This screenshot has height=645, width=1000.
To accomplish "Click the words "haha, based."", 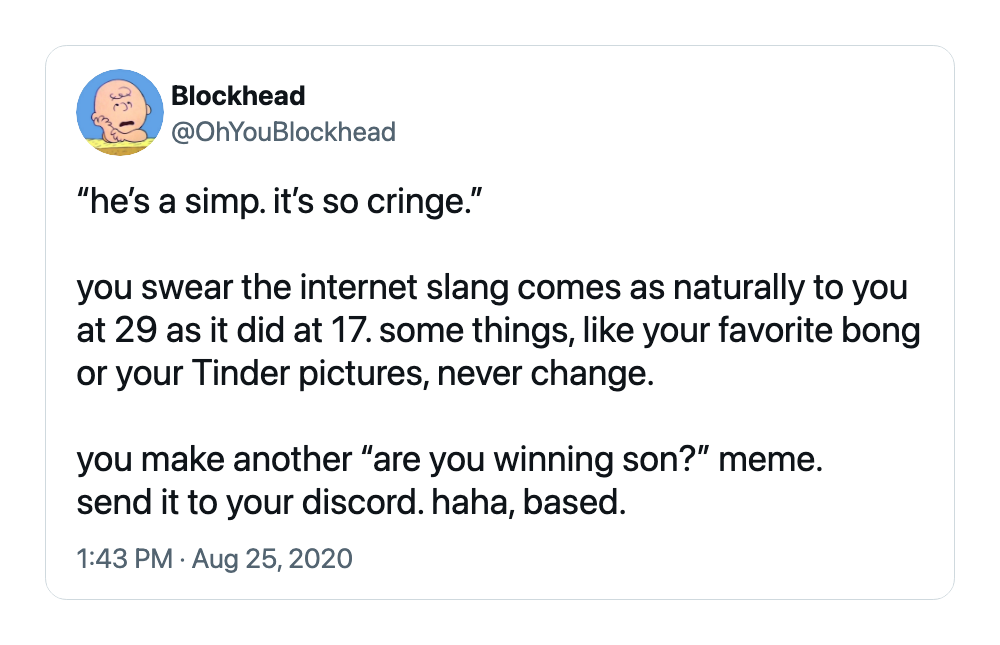I will tap(529, 502).
